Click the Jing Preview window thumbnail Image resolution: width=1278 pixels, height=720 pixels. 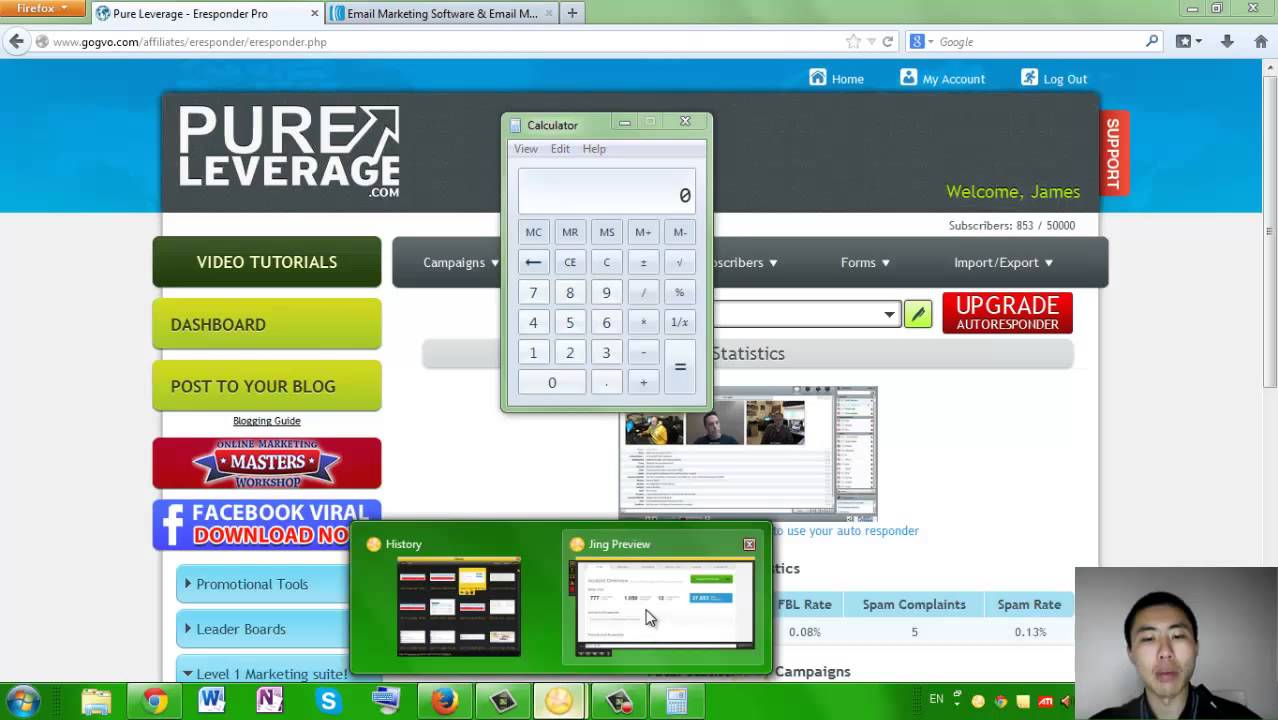664,607
